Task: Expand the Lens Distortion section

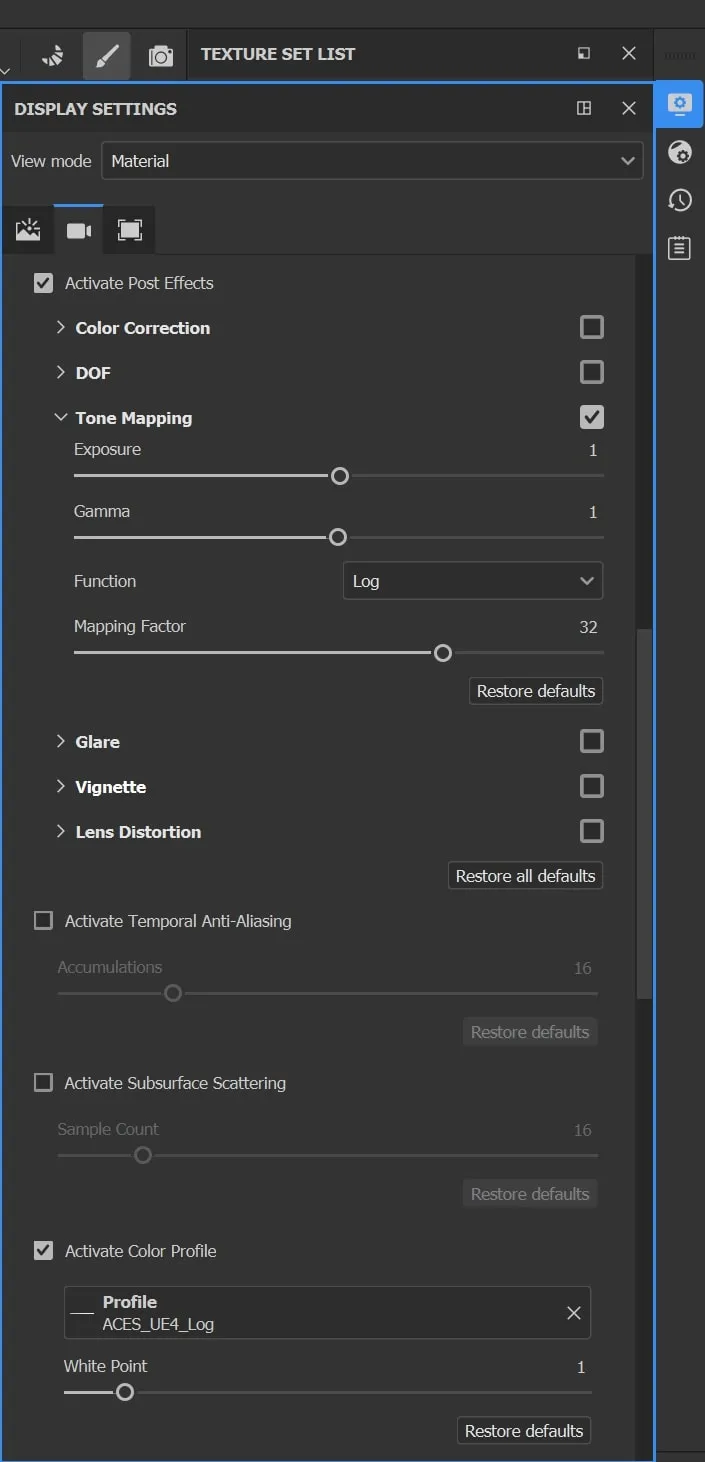Action: pyautogui.click(x=61, y=832)
